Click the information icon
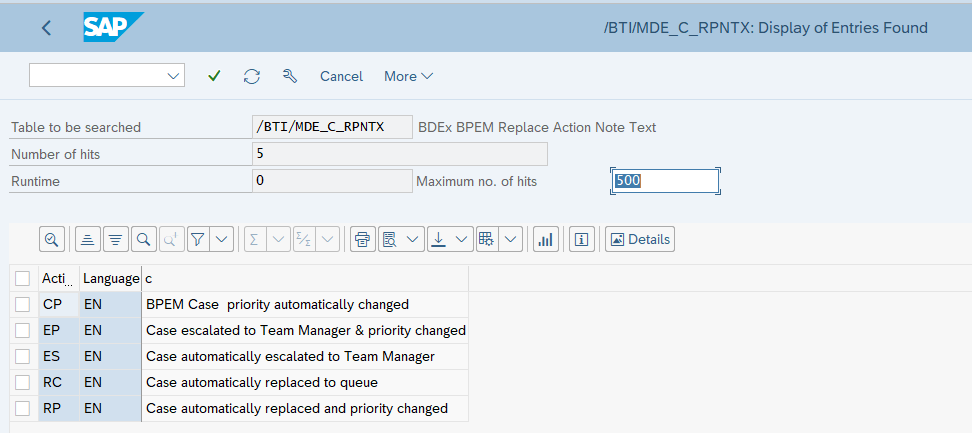Screen dimensions: 972x433 pos(581,240)
